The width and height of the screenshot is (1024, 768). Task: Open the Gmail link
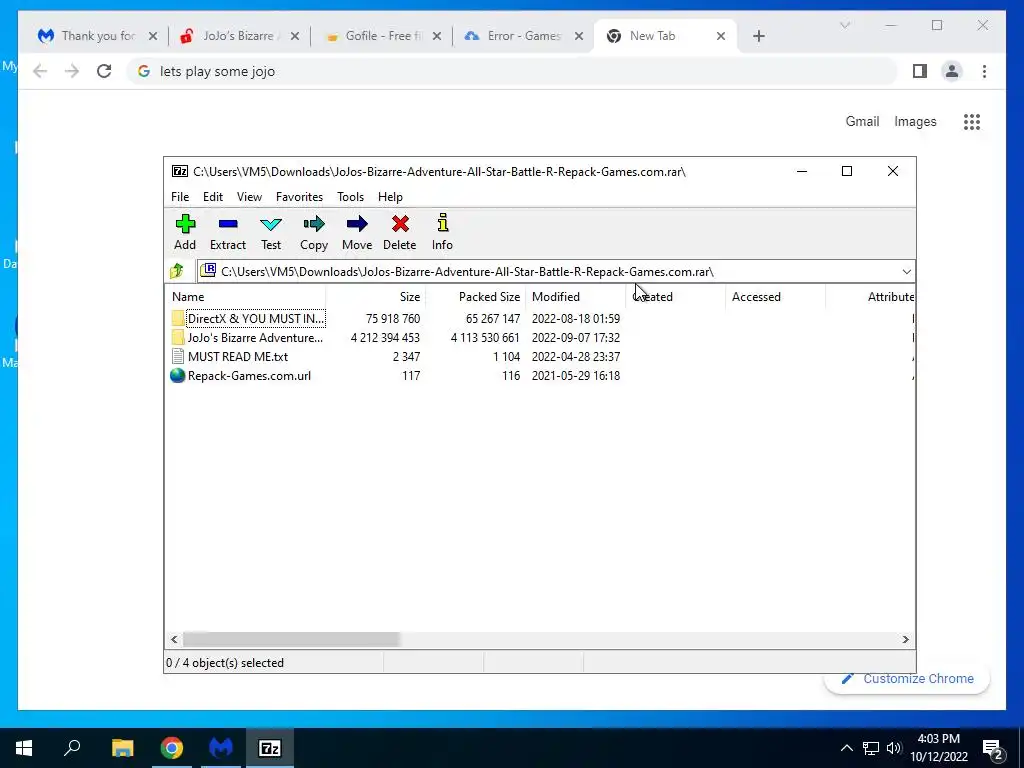pos(862,121)
